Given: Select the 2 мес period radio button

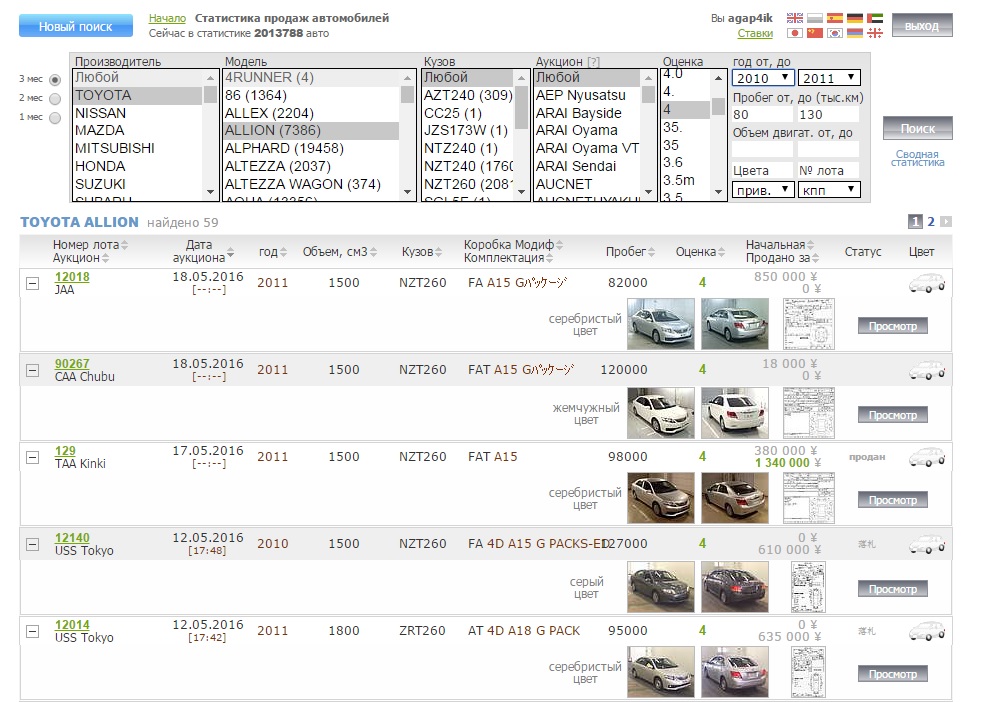Looking at the screenshot, I should coord(55,98).
